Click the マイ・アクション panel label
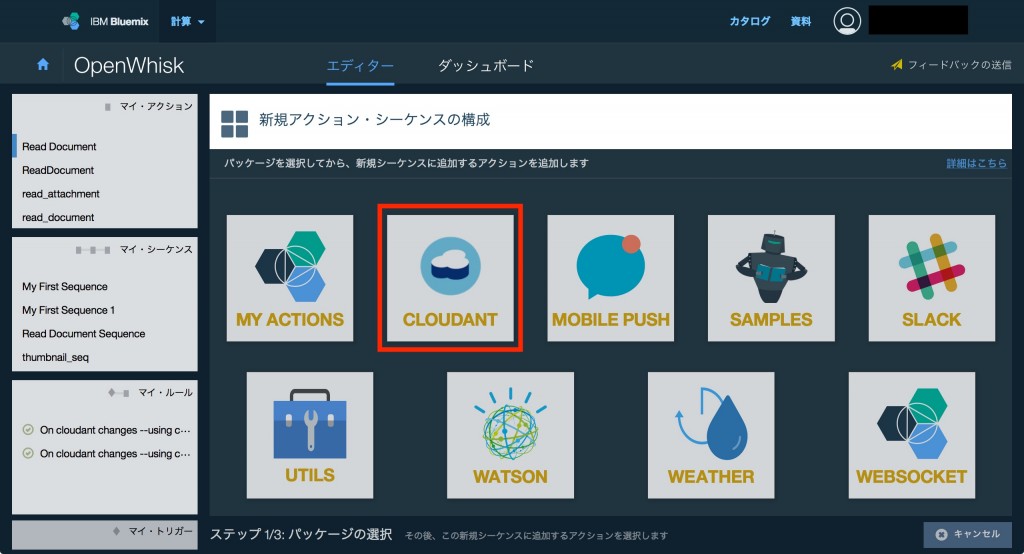This screenshot has height=554, width=1024. coord(156,106)
